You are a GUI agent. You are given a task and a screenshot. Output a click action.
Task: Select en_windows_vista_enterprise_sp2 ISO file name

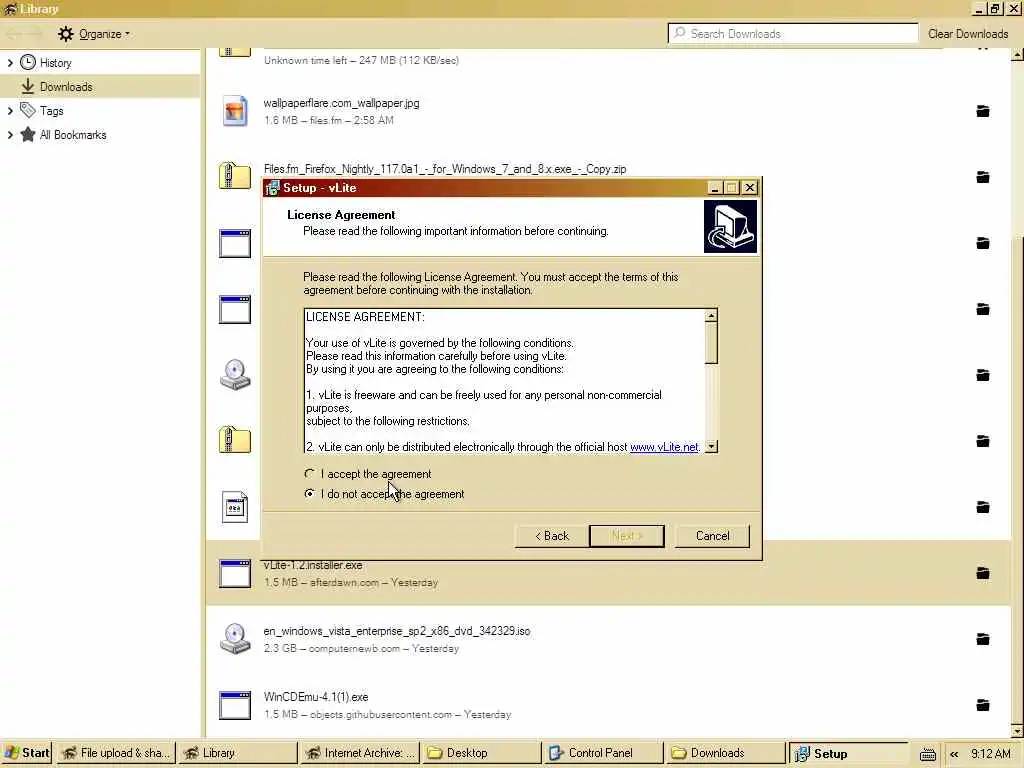pos(397,631)
